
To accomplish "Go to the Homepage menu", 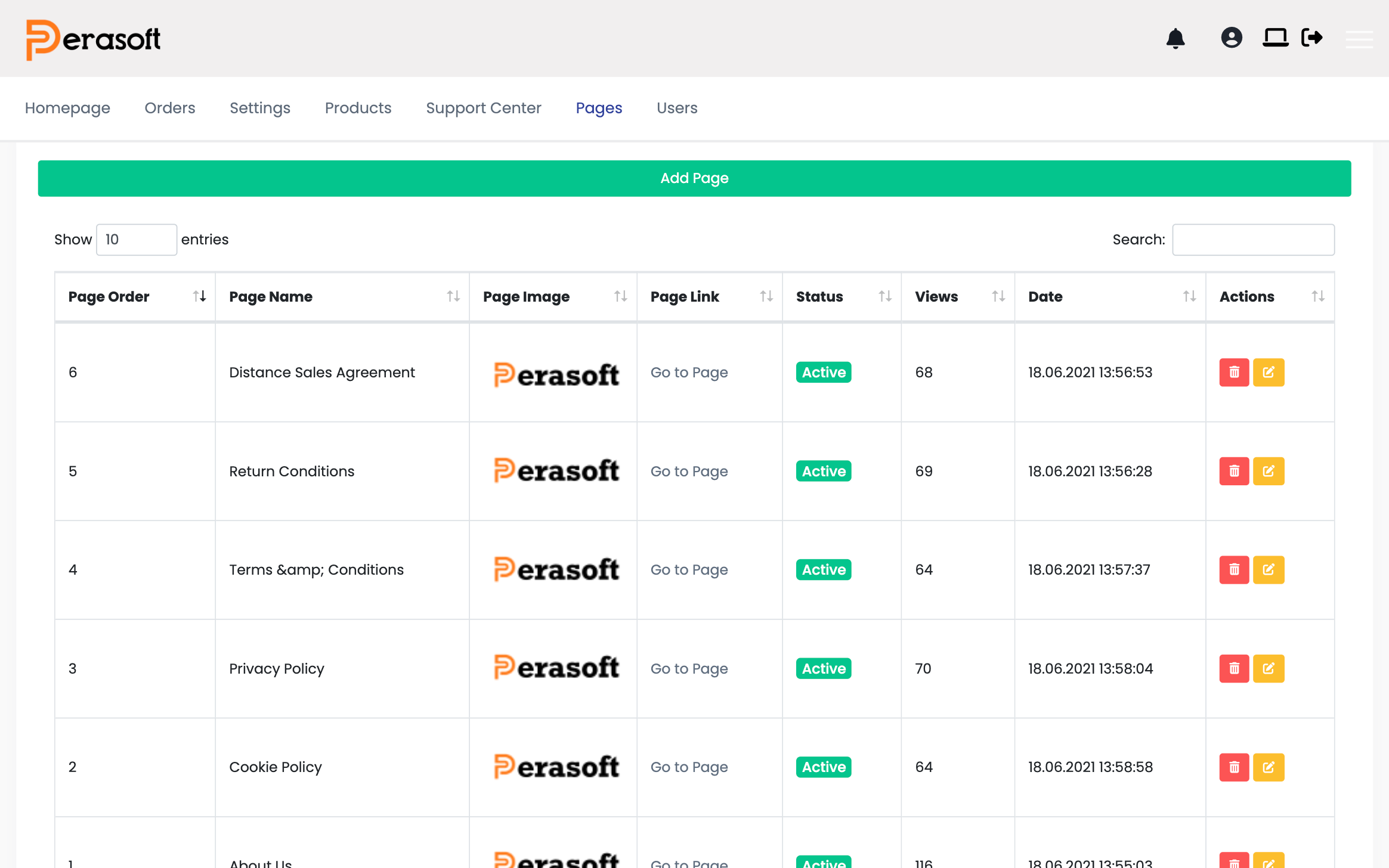I will tap(67, 108).
